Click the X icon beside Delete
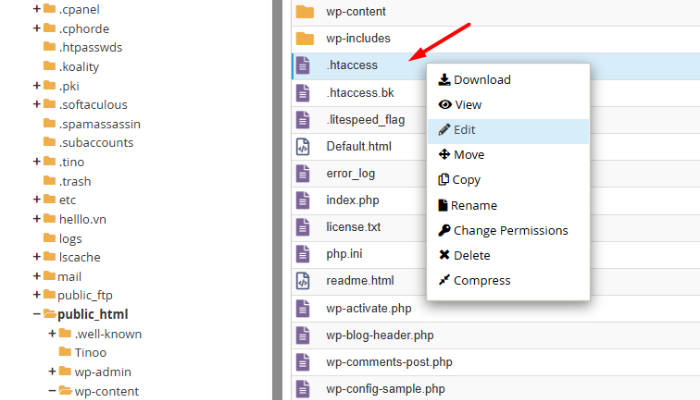700x400 pixels. 444,255
